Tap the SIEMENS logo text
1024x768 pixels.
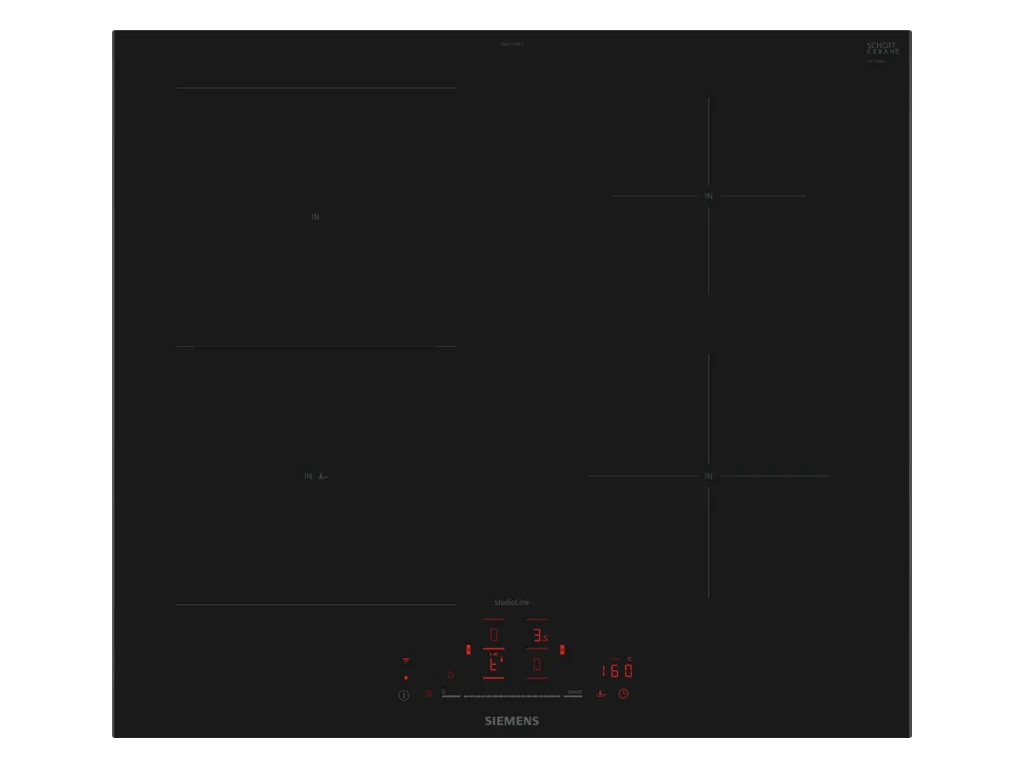point(512,721)
